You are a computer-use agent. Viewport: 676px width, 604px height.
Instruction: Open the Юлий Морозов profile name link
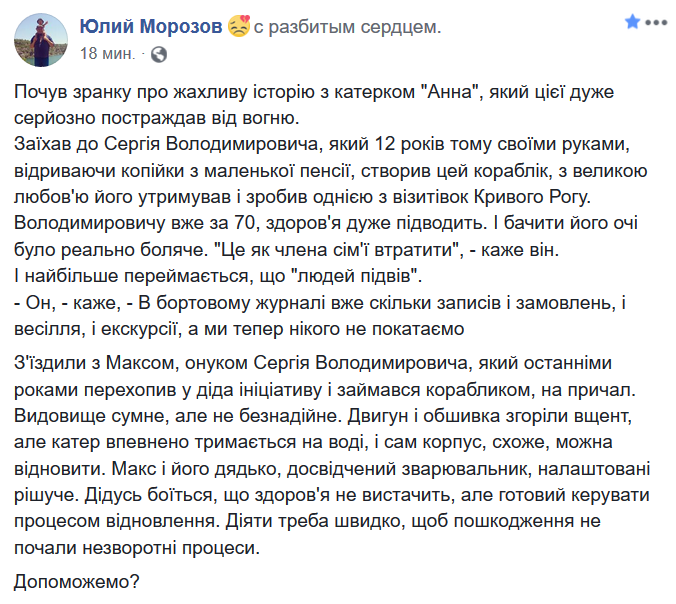(151, 27)
